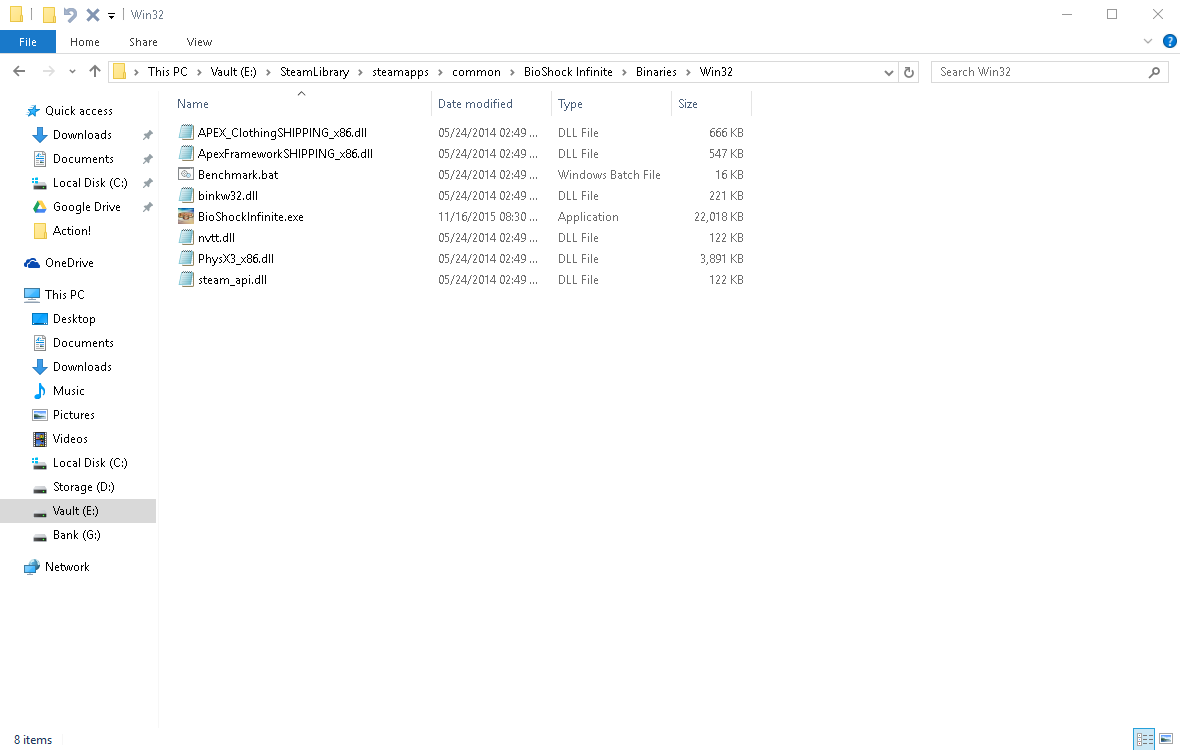The width and height of the screenshot is (1180, 750).
Task: Click SteamLibrary in the address breadcrumb
Action: pos(315,71)
